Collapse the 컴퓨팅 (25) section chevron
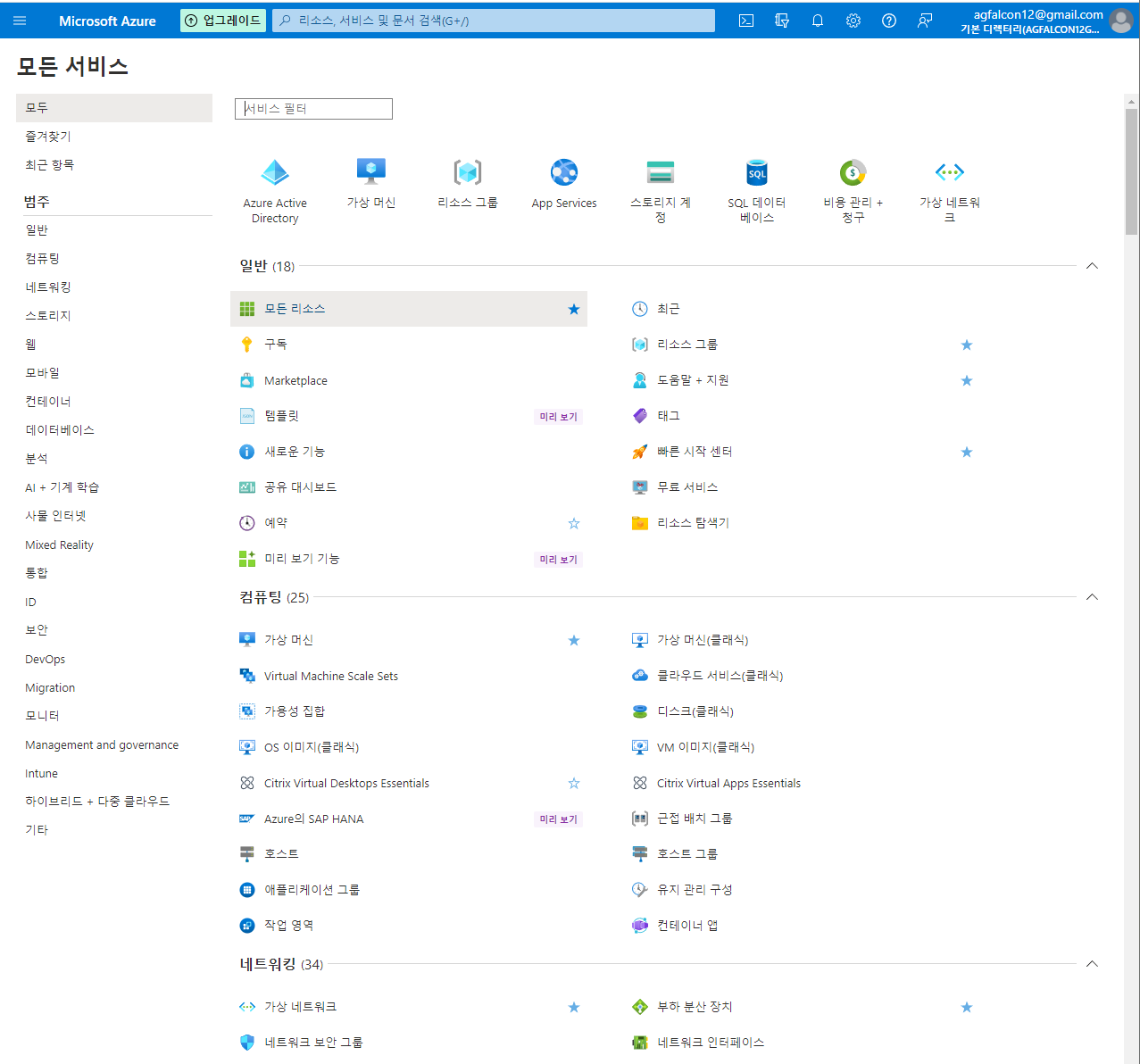This screenshot has width=1140, height=1064. click(1092, 597)
